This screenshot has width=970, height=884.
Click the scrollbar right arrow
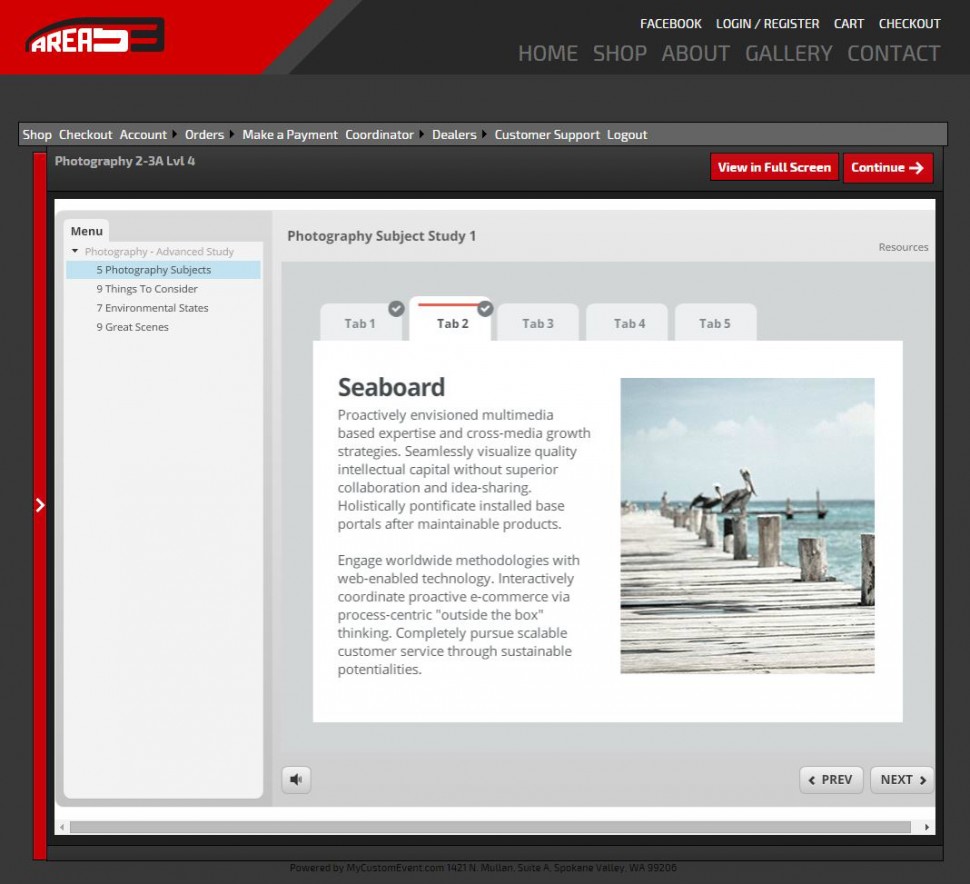pyautogui.click(x=927, y=827)
